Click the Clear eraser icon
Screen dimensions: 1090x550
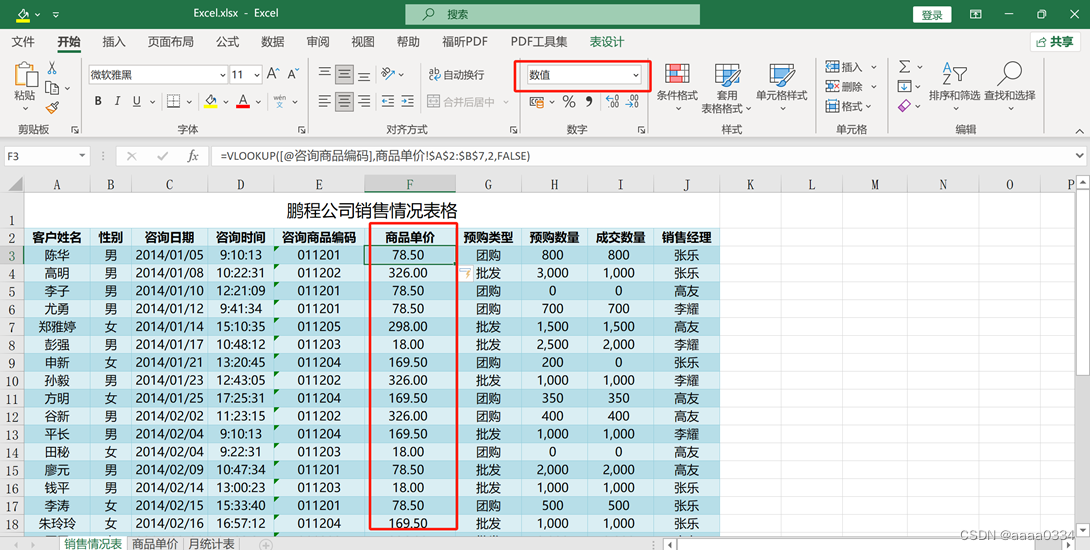[x=904, y=106]
